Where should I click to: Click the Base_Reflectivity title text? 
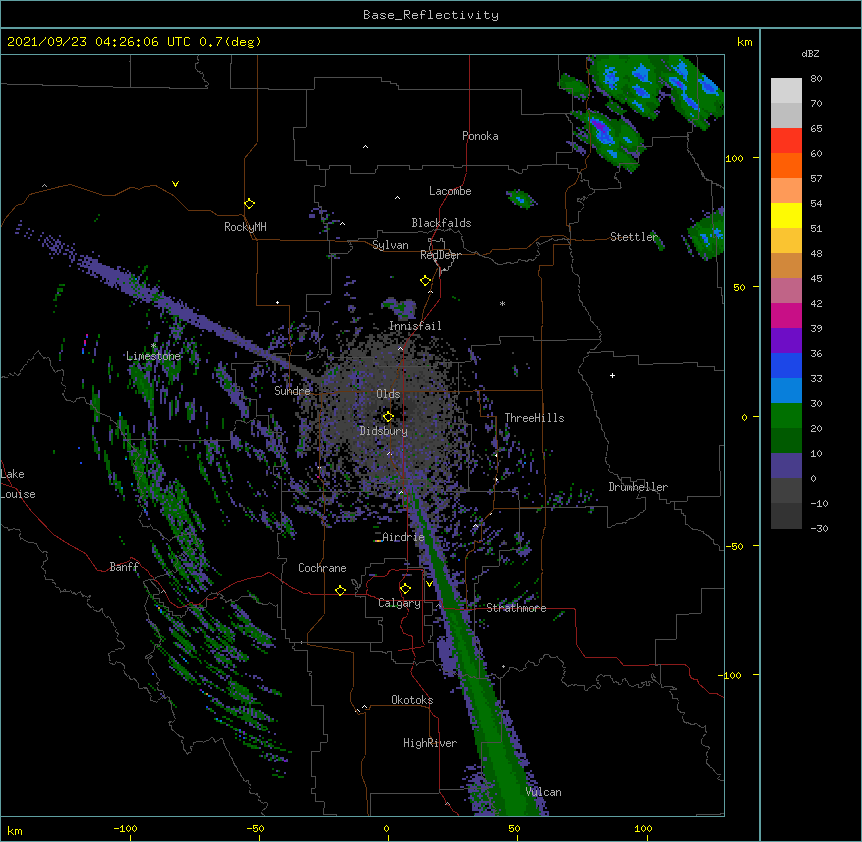click(x=431, y=15)
